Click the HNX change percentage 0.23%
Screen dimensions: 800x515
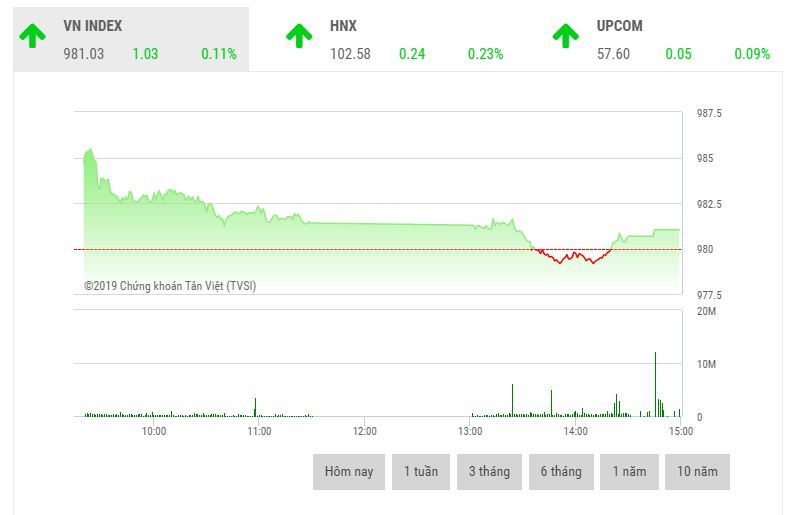tap(485, 54)
